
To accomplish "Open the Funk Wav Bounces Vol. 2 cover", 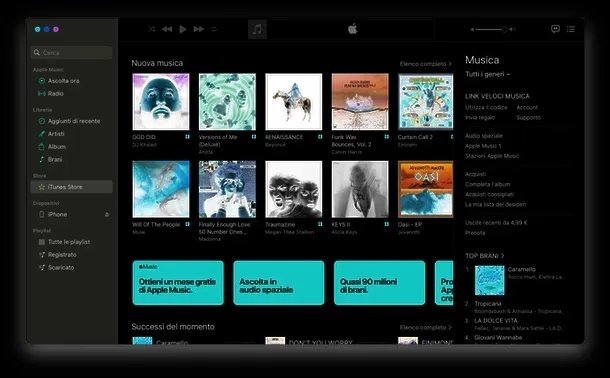I will tap(360, 102).
